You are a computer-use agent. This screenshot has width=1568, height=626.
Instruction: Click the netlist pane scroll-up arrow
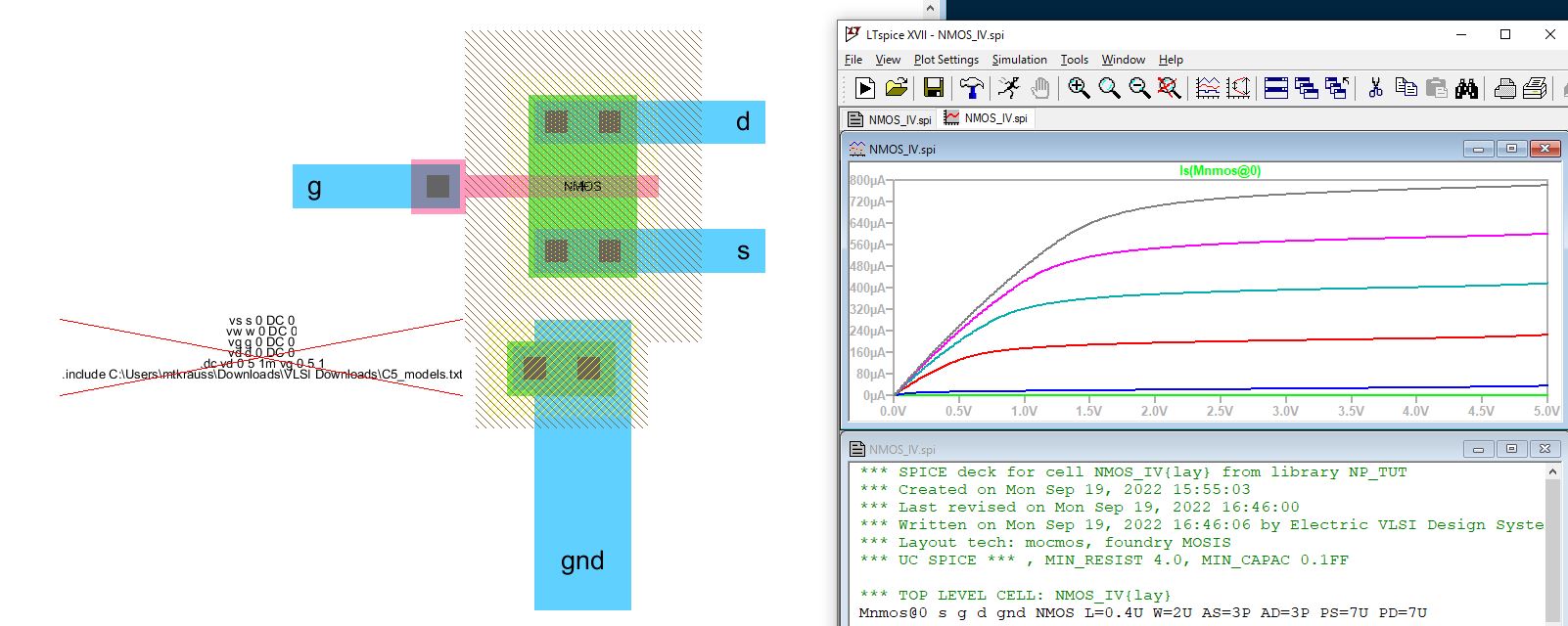(1552, 471)
